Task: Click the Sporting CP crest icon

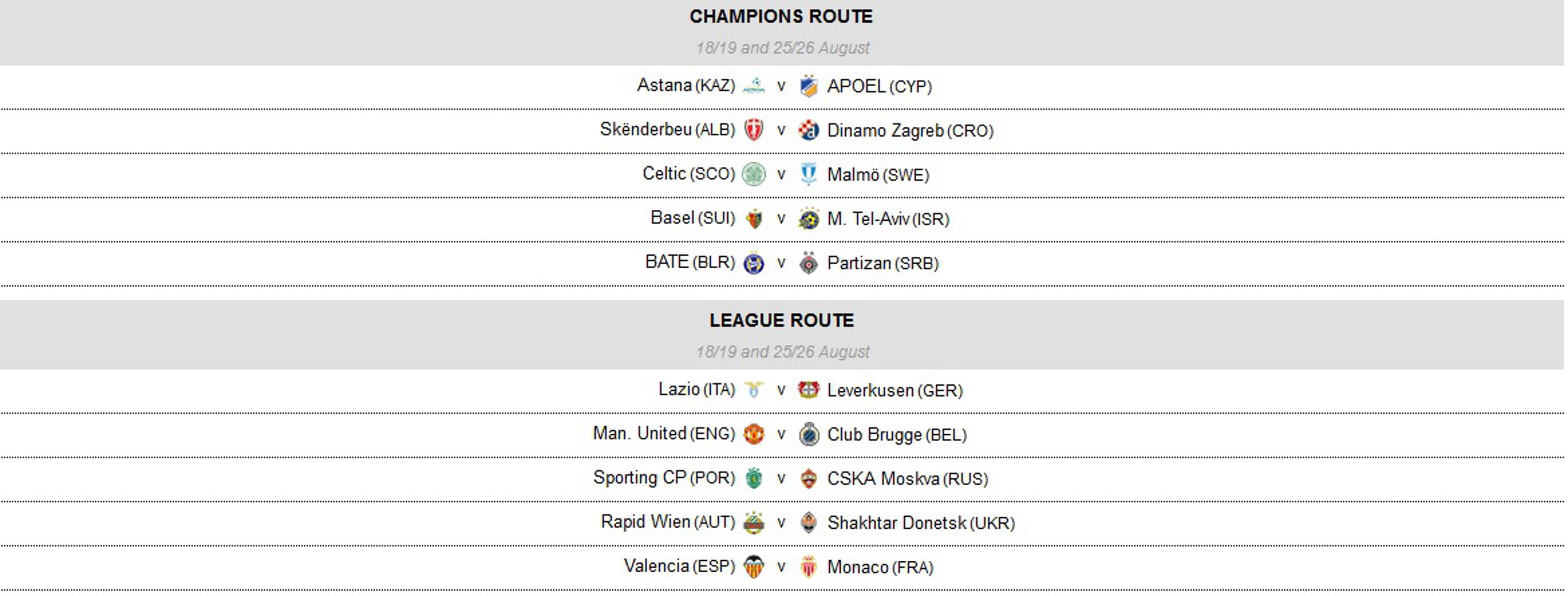Action: click(x=754, y=478)
